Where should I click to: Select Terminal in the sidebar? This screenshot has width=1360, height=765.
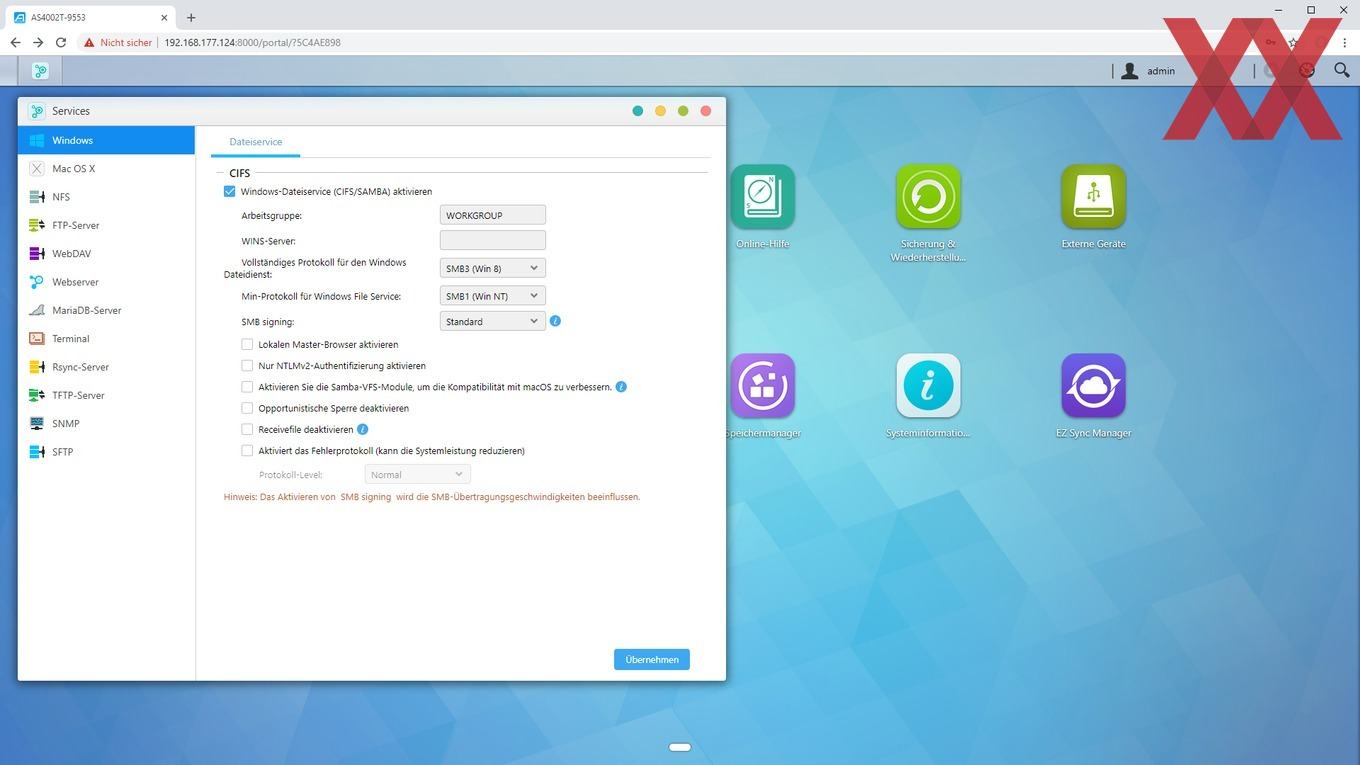click(106, 339)
